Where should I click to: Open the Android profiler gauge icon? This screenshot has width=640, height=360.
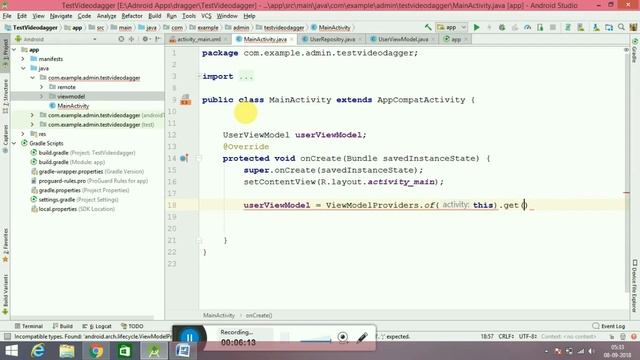point(527,27)
